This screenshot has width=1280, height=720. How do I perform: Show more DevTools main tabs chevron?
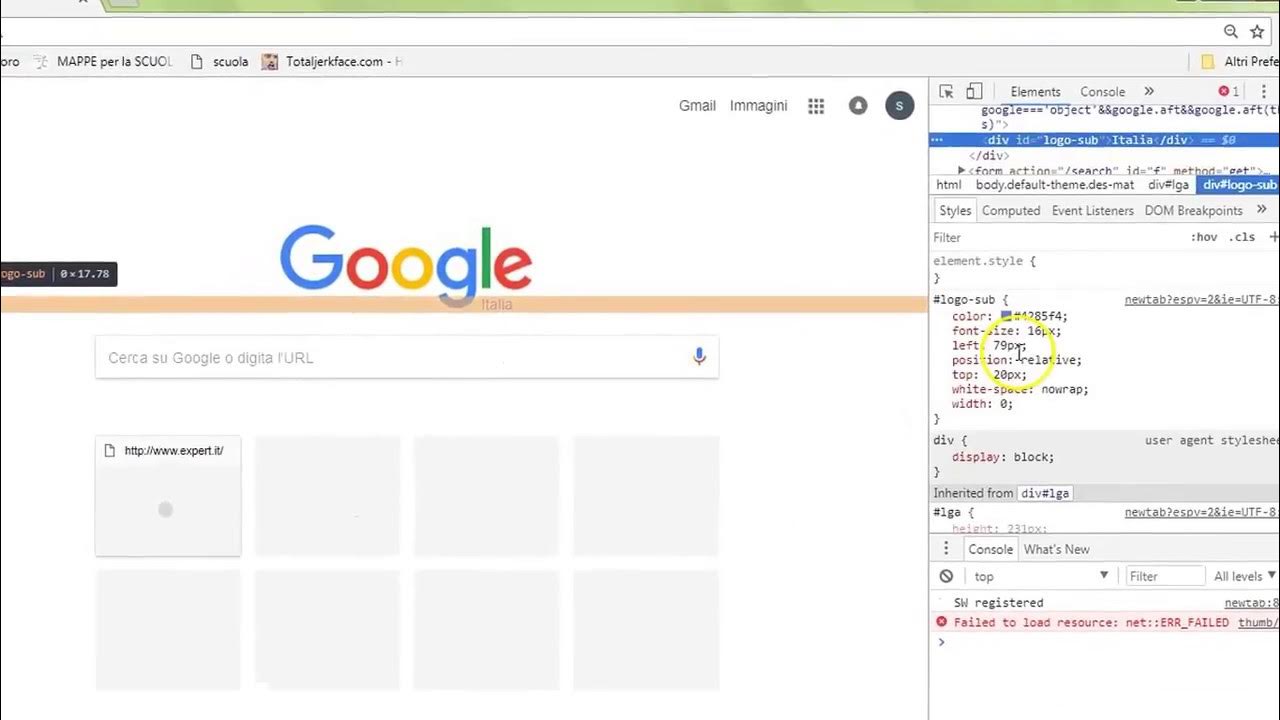pos(1149,91)
